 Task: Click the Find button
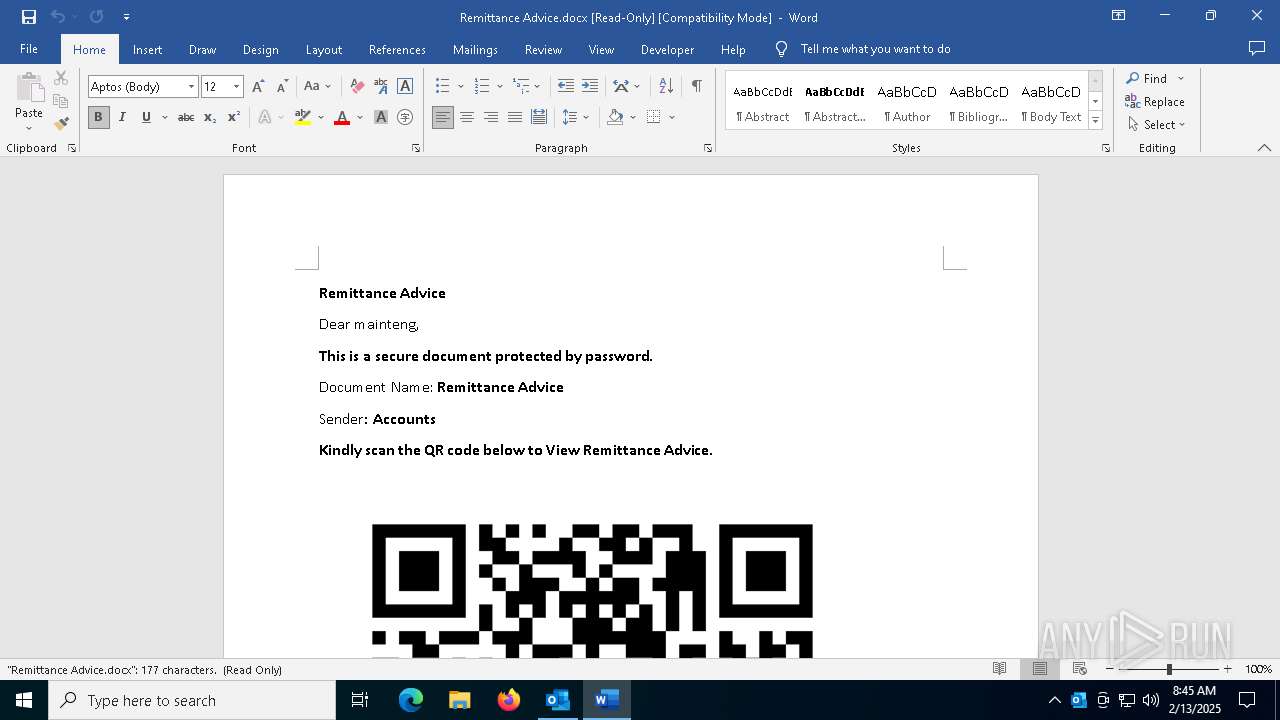[x=1147, y=78]
